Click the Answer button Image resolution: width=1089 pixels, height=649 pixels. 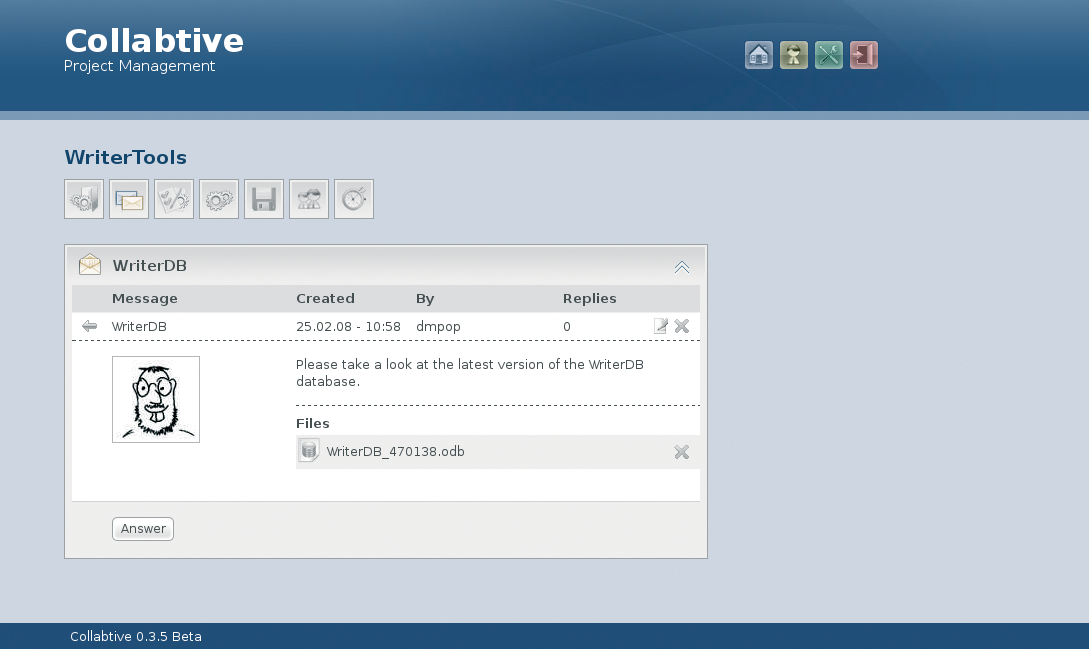(x=143, y=529)
